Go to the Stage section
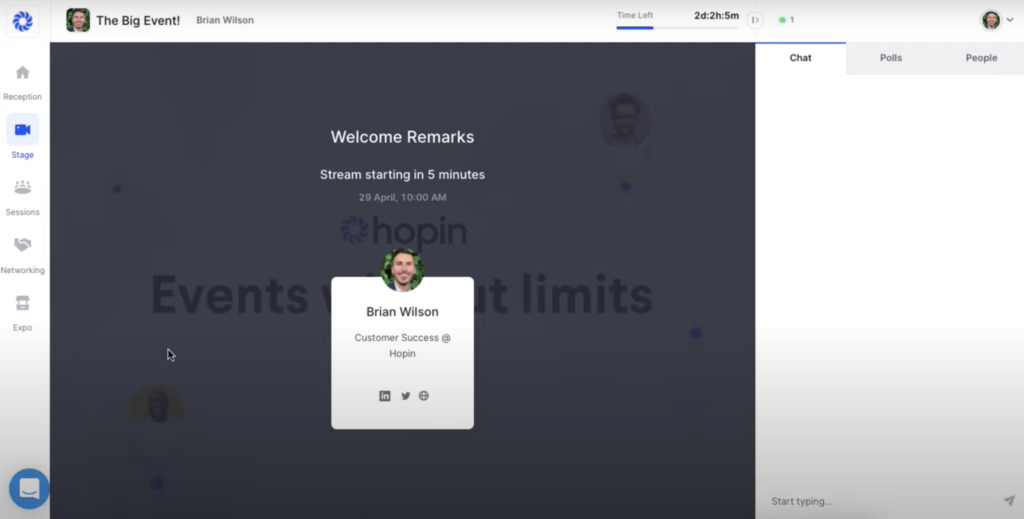The image size is (1024, 519). [x=22, y=137]
